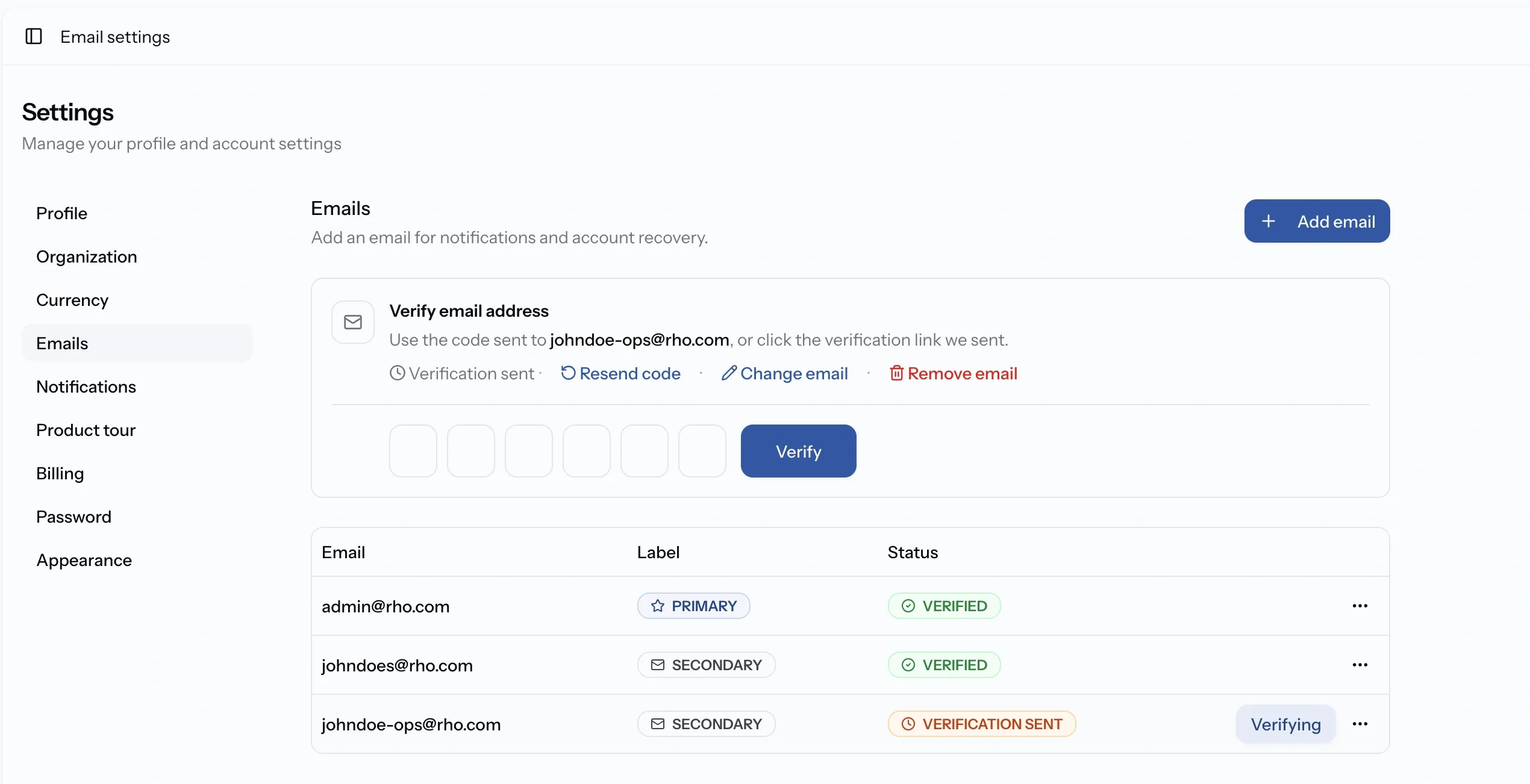
Task: Resend the verification code
Action: tap(620, 373)
